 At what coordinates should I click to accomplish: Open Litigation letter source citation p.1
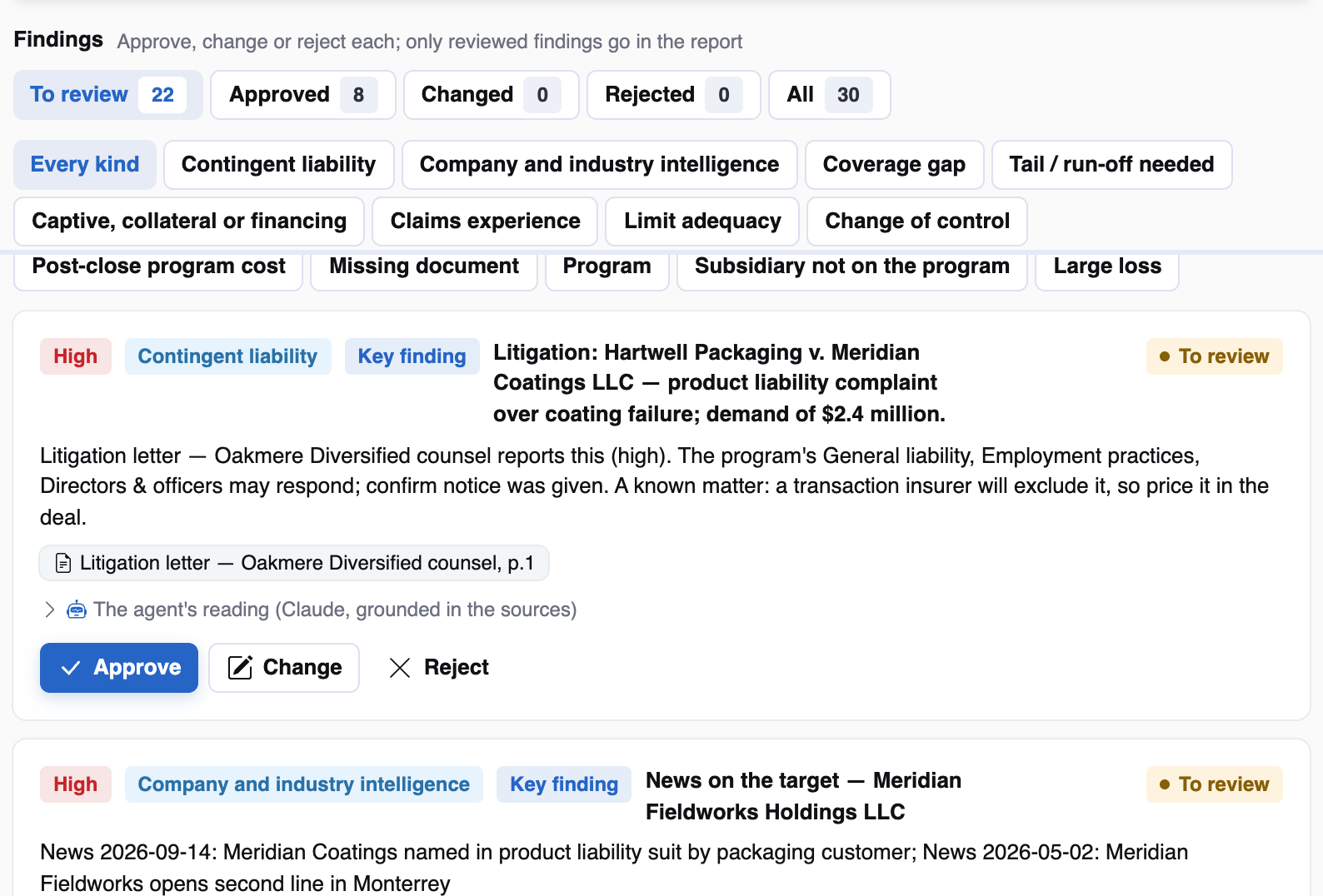click(x=294, y=564)
